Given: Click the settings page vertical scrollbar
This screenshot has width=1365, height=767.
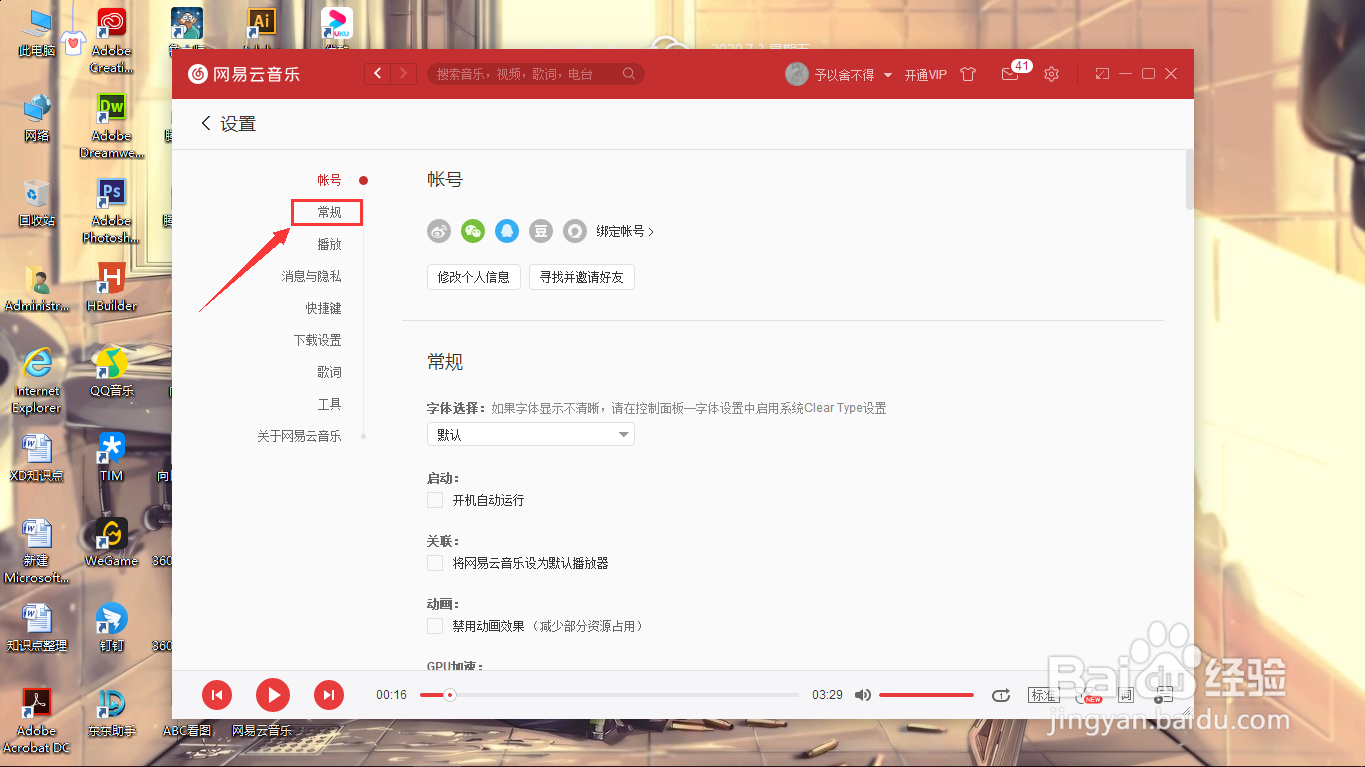Looking at the screenshot, I should tap(1188, 180).
